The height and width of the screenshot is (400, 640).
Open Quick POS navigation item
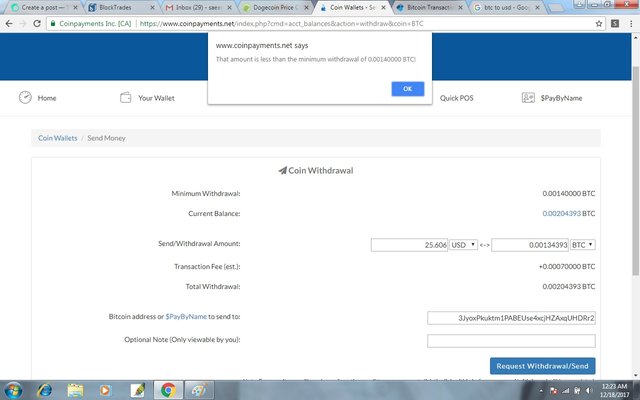tap(456, 98)
